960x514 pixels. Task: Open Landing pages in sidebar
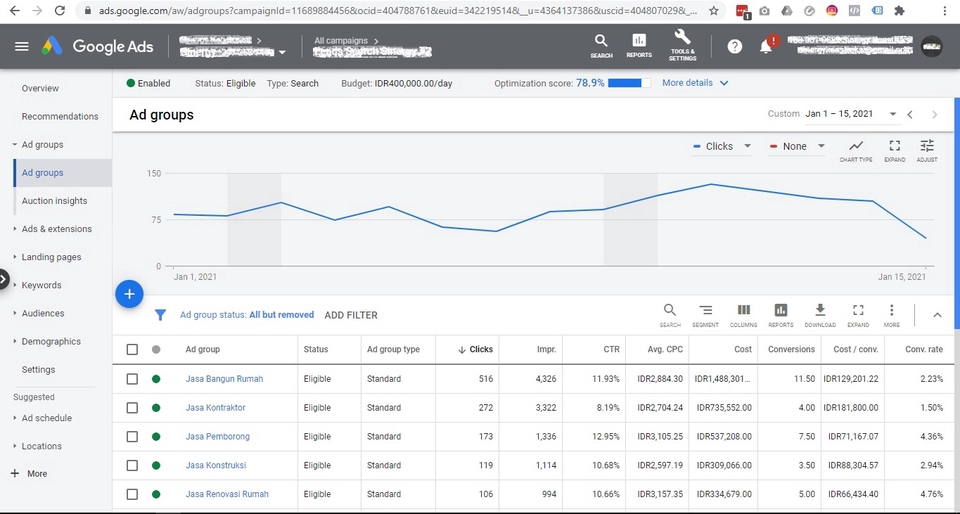(51, 257)
